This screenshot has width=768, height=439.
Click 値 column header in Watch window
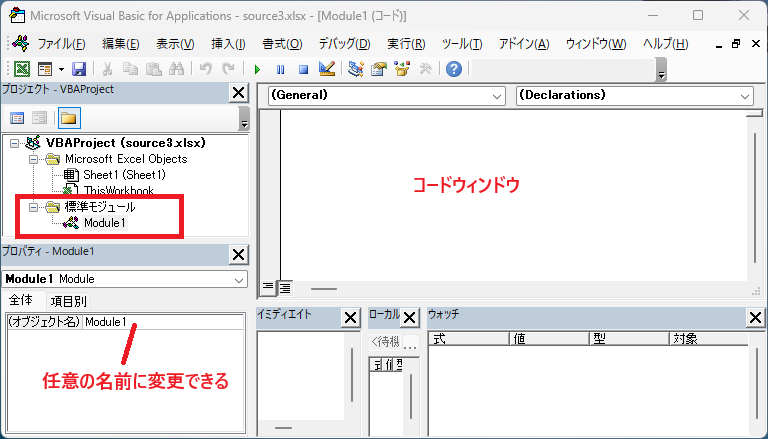pyautogui.click(x=549, y=339)
